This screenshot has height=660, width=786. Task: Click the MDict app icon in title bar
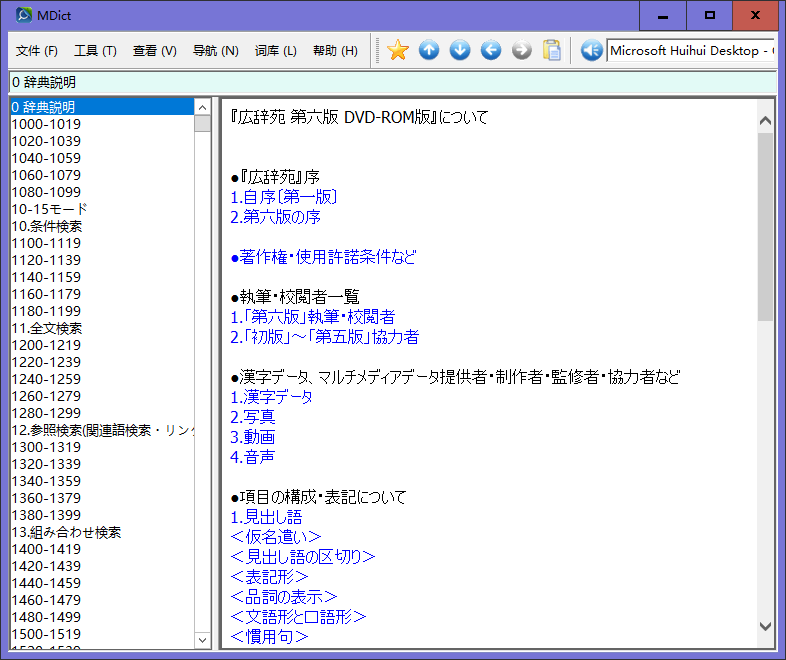click(23, 14)
